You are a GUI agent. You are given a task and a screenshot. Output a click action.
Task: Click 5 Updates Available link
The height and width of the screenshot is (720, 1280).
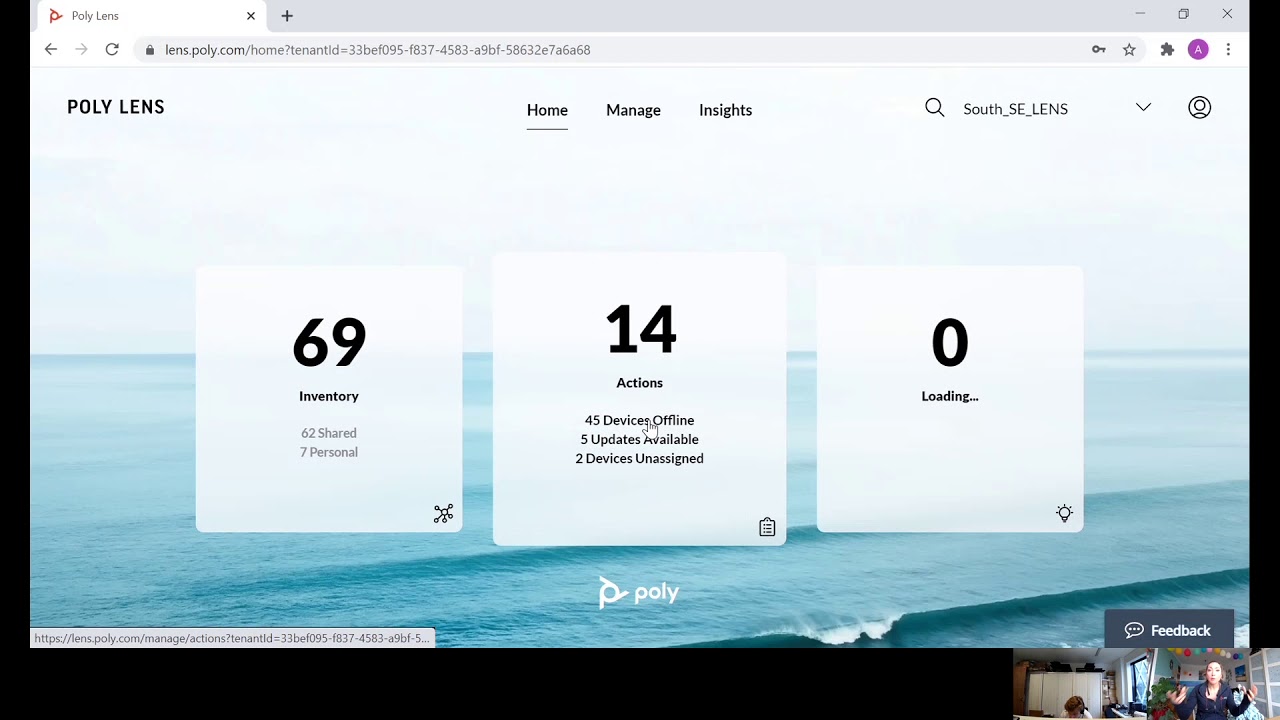coord(639,439)
